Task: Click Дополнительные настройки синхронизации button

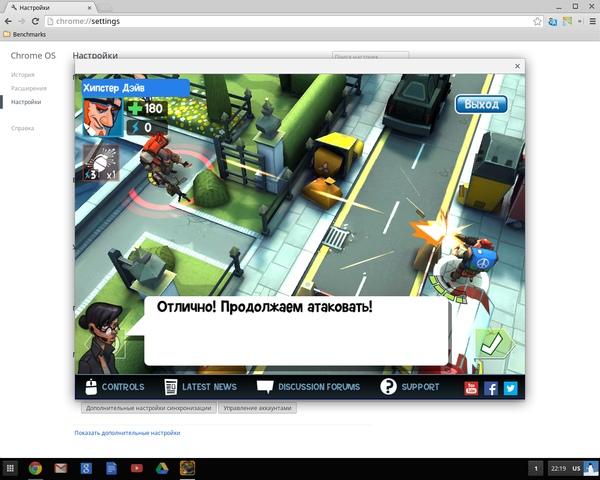Action: click(x=148, y=408)
